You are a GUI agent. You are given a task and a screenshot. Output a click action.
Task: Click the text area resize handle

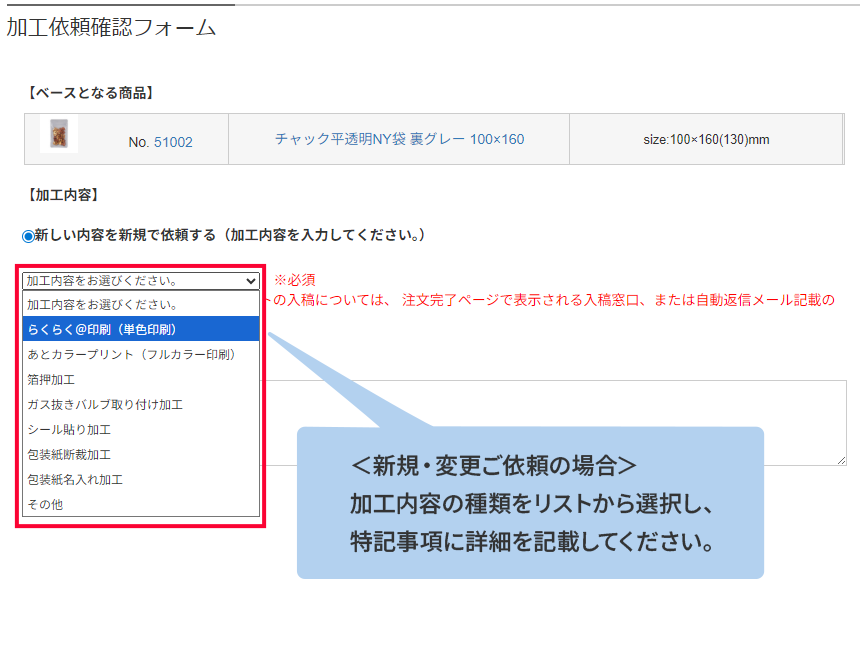841,460
